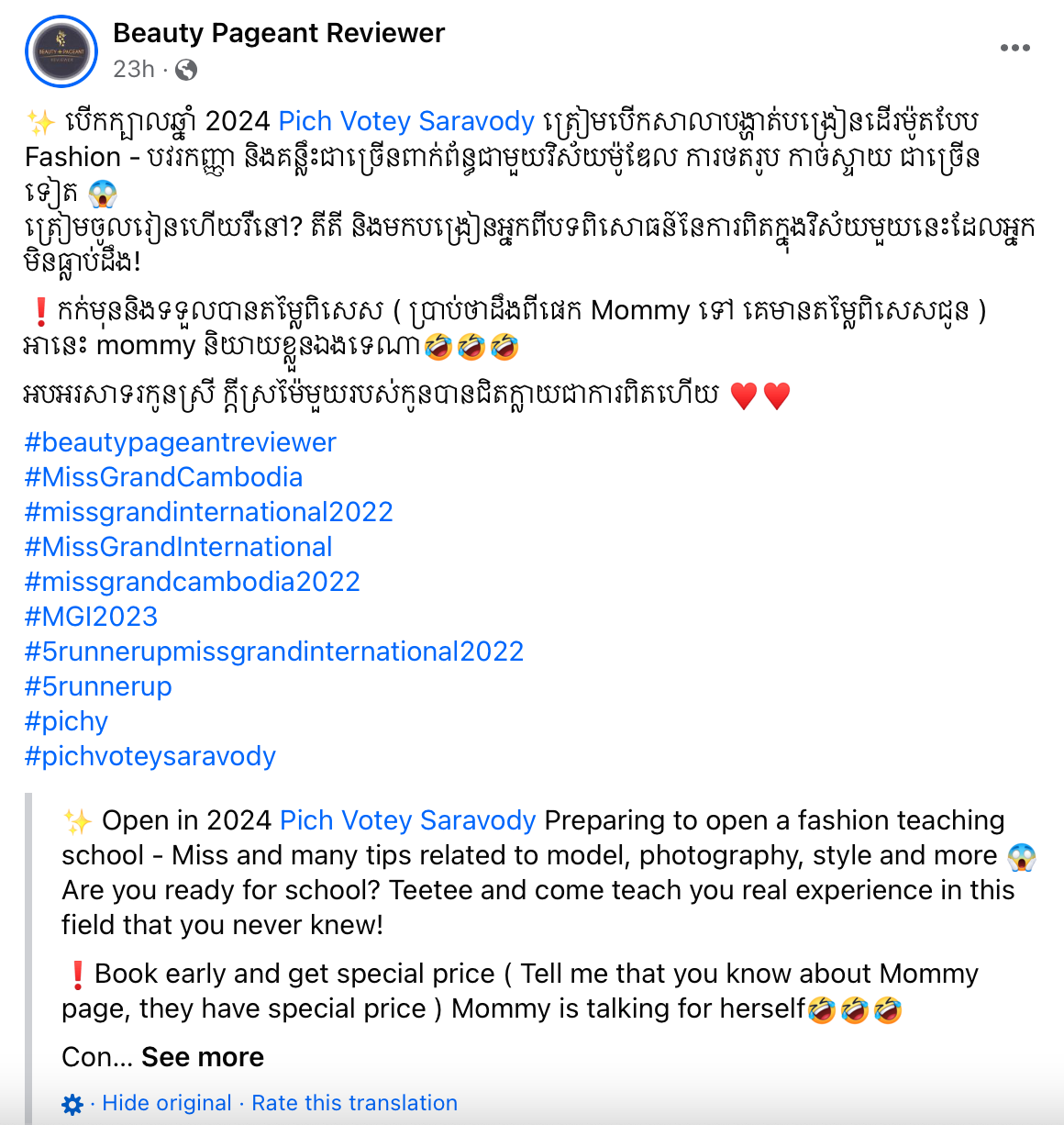Image resolution: width=1064 pixels, height=1125 pixels.
Task: Open #beautypageantreviewer hashtag
Action: tap(181, 442)
